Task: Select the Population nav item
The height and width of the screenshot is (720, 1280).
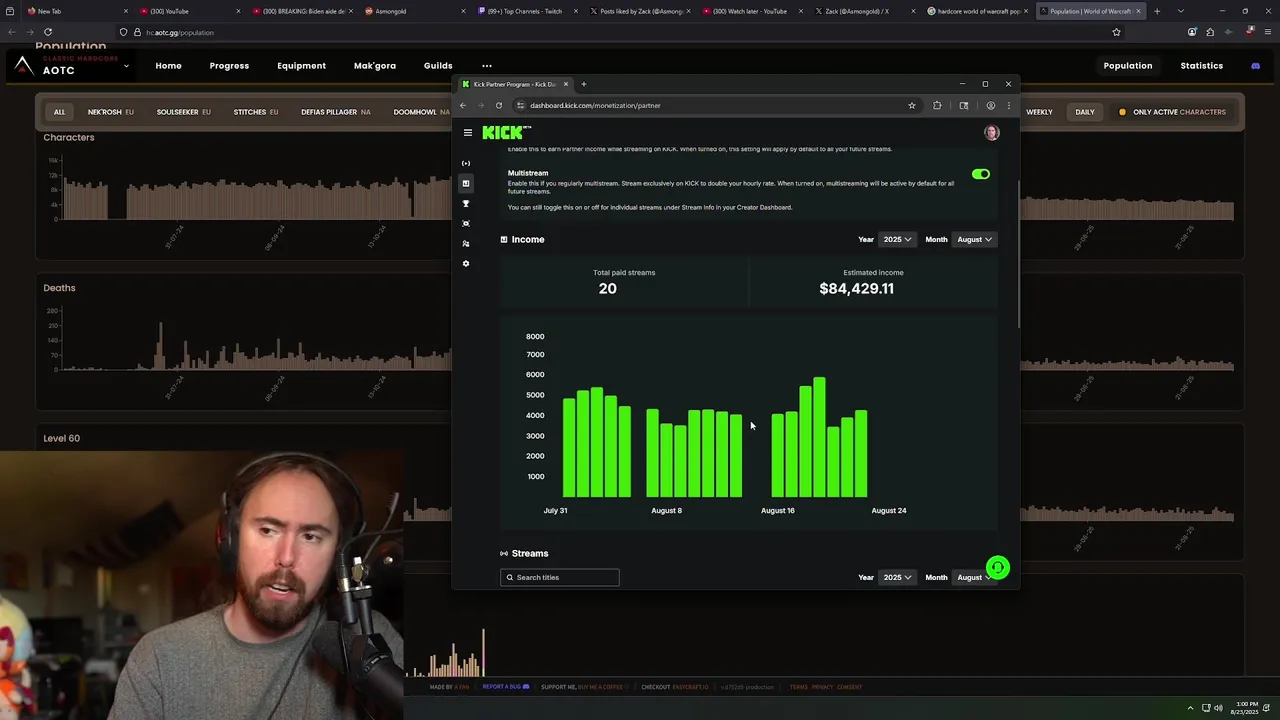Action: point(1128,66)
